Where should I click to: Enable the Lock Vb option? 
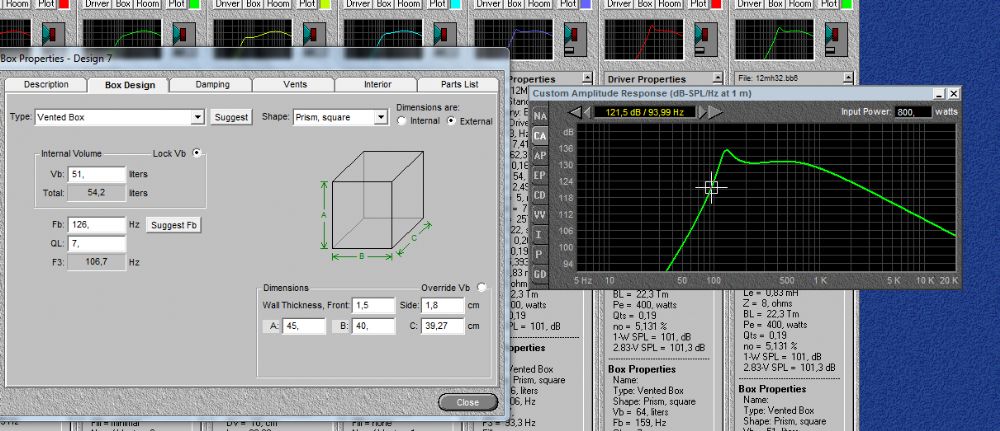[x=196, y=153]
